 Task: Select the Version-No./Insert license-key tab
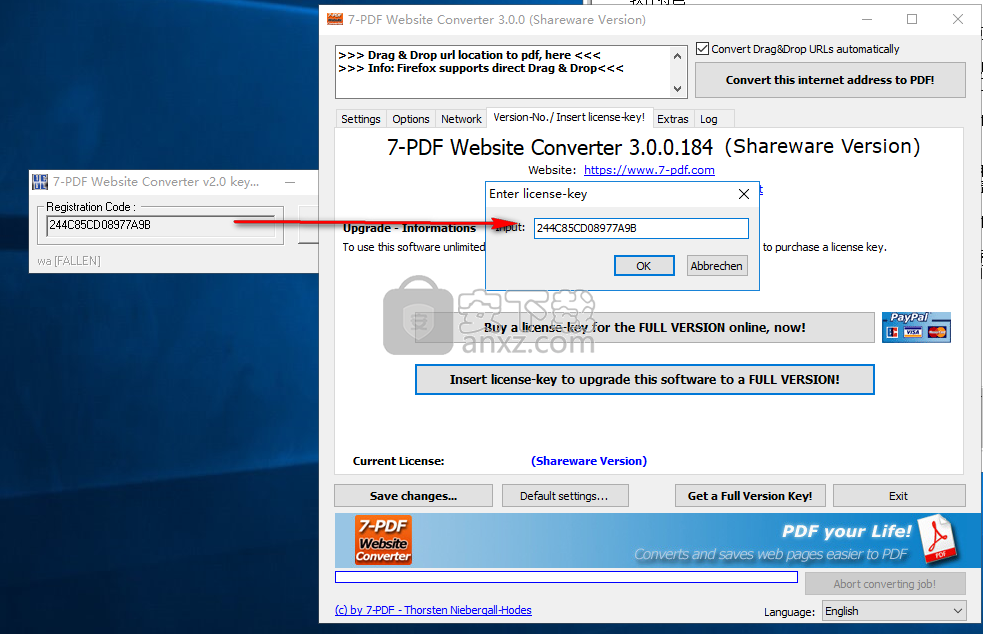tap(569, 117)
